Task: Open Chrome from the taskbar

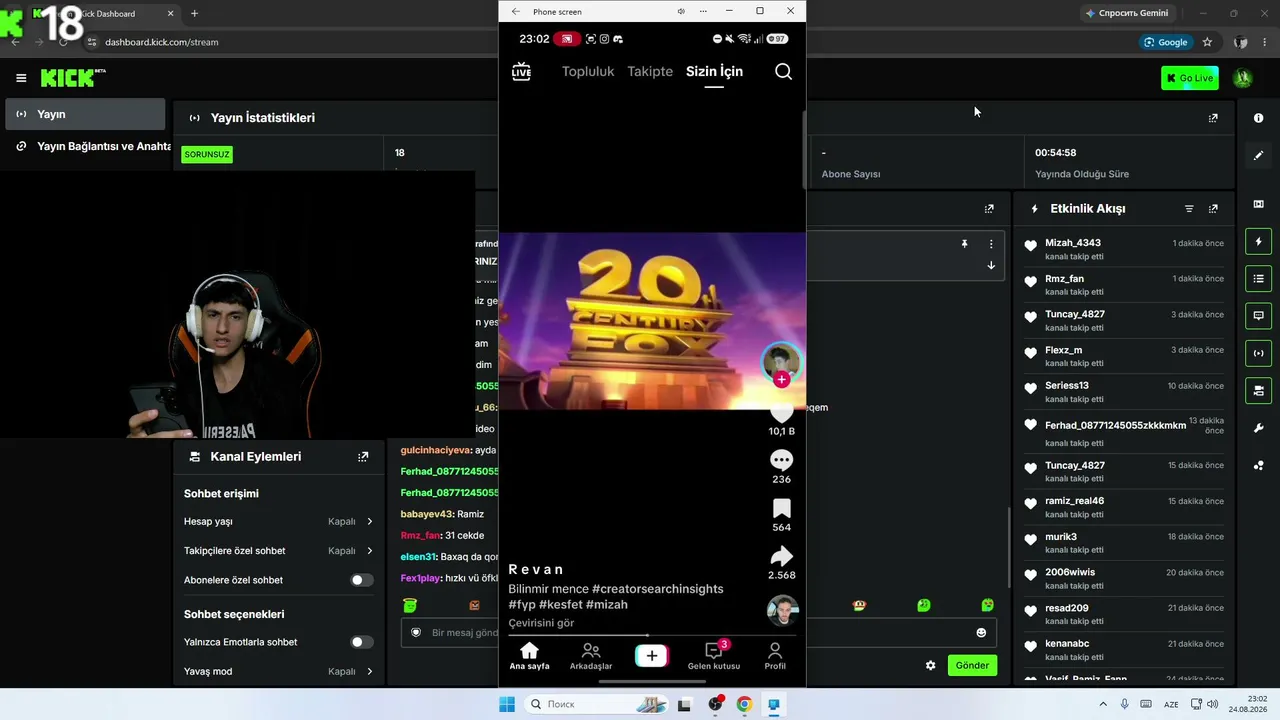Action: 744,704
